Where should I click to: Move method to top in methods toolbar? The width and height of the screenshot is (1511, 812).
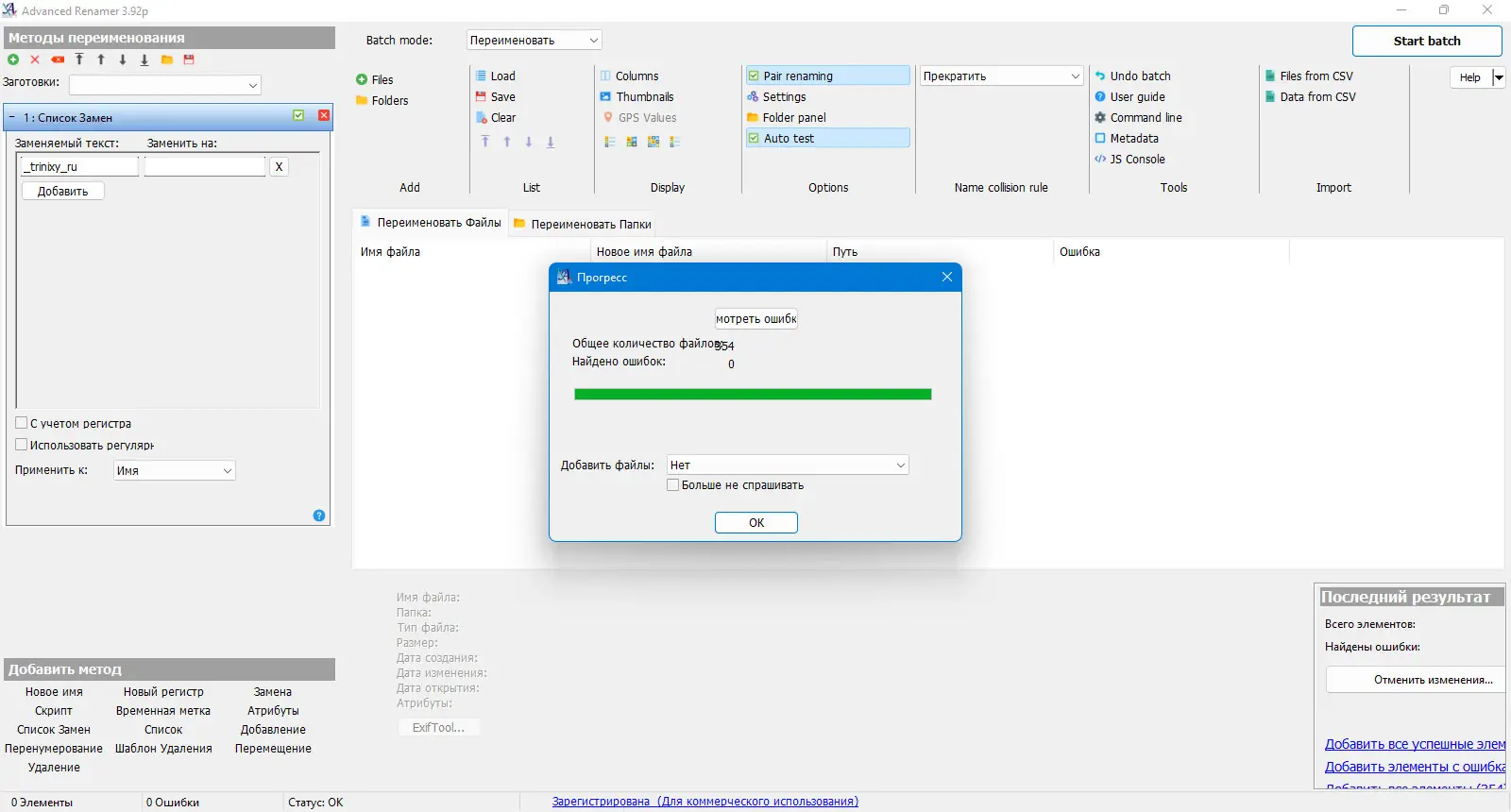(x=79, y=59)
